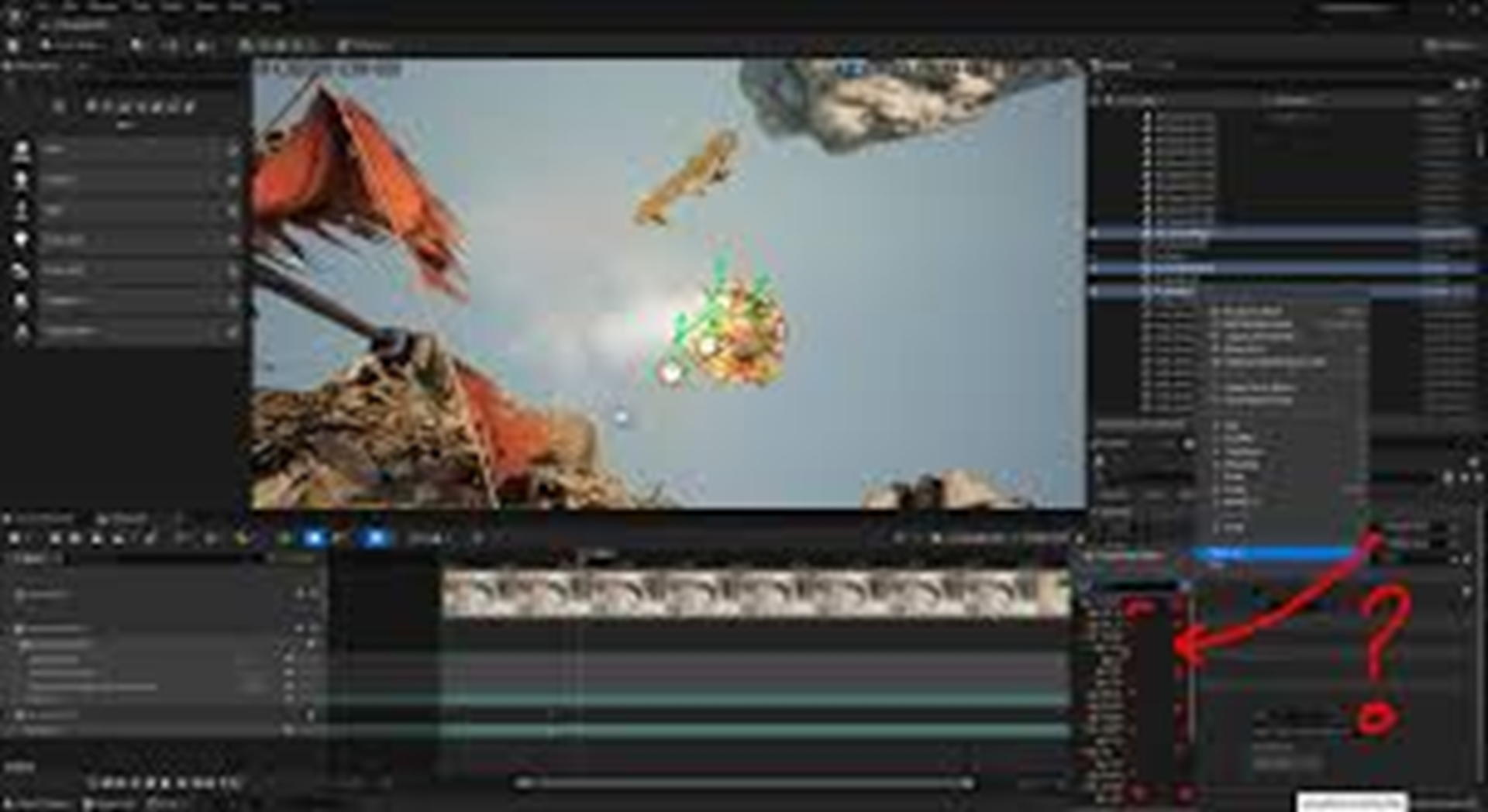Open the Content Drawer in status bar

[39, 803]
